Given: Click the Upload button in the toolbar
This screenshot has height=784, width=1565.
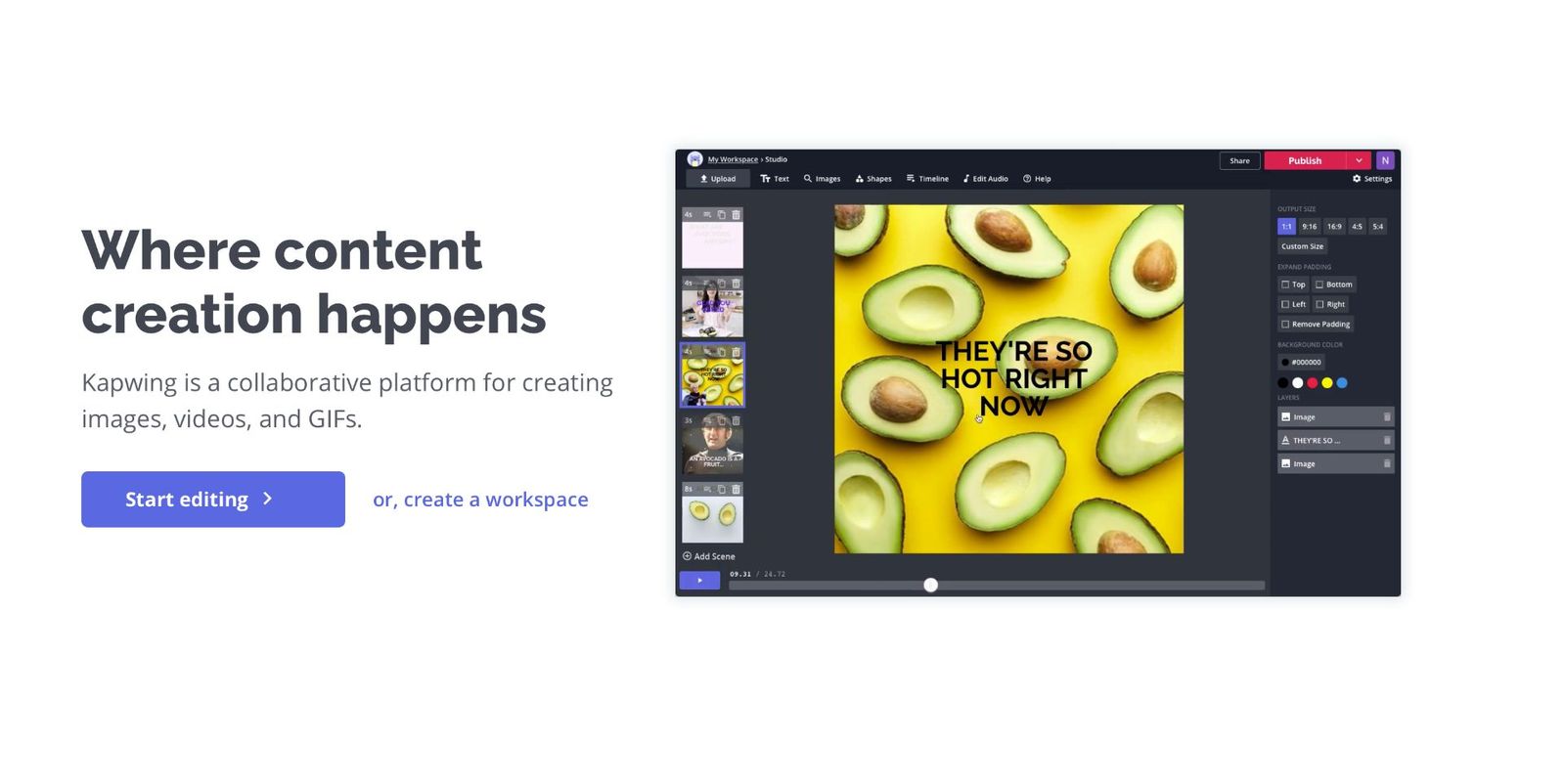Looking at the screenshot, I should [x=718, y=179].
